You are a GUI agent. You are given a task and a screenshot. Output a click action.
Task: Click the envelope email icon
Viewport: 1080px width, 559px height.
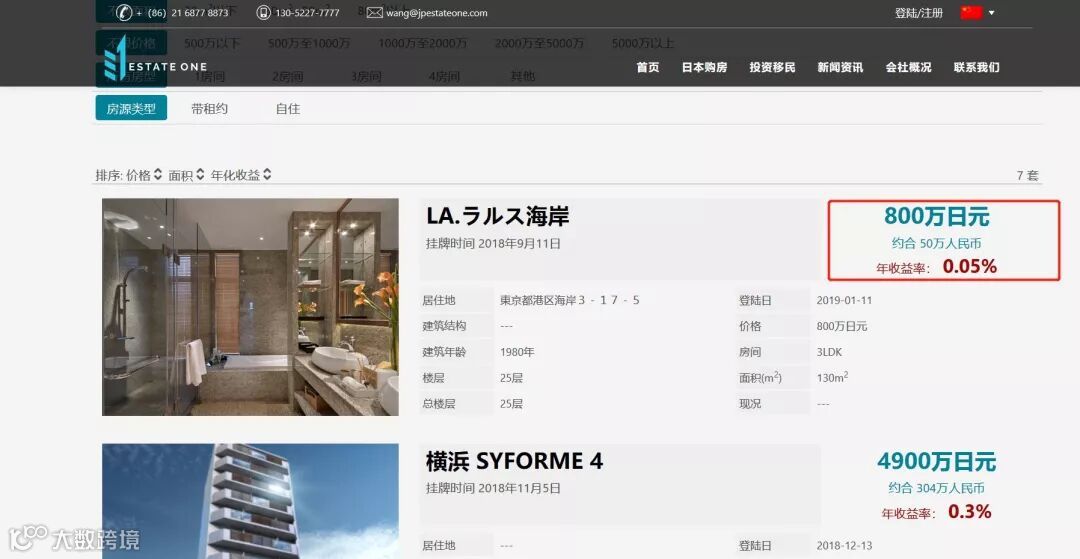pos(374,12)
